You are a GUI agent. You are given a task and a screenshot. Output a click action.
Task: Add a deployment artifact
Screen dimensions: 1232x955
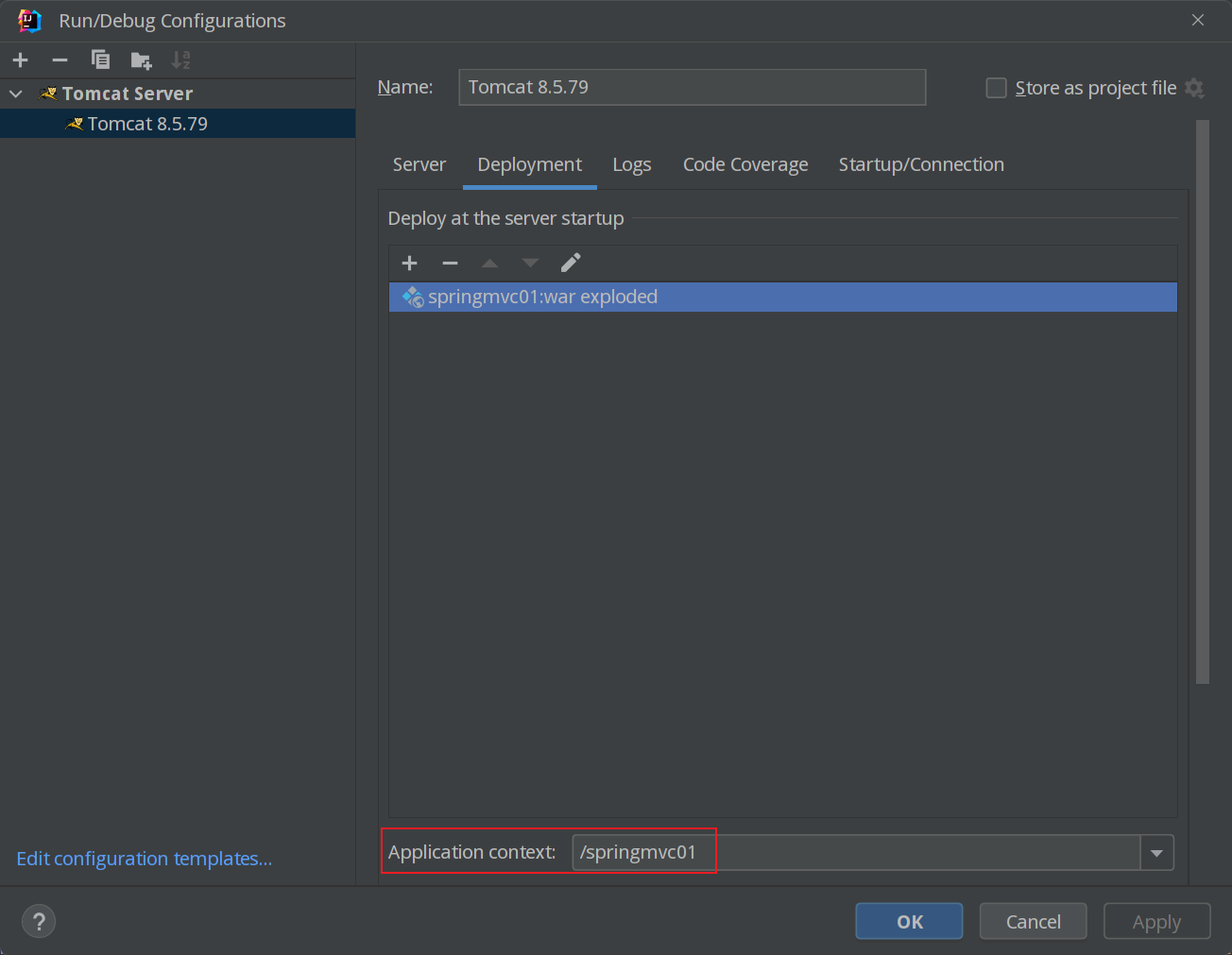pos(409,263)
